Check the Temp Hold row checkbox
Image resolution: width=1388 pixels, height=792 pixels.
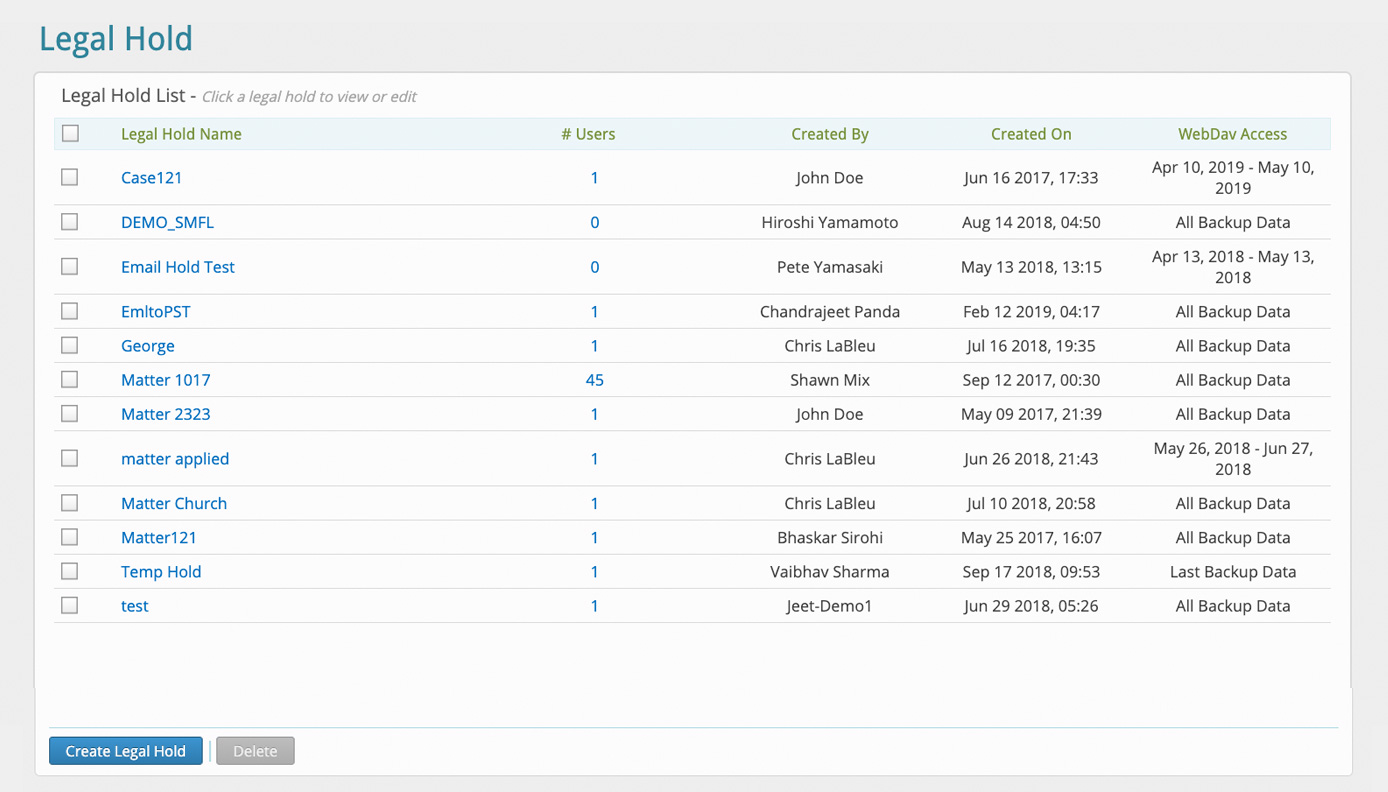click(70, 570)
